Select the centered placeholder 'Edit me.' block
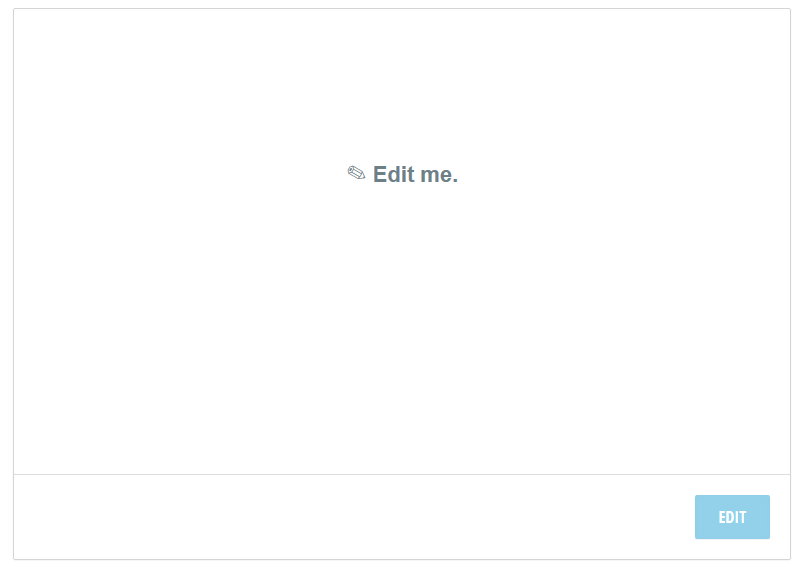 (x=403, y=174)
